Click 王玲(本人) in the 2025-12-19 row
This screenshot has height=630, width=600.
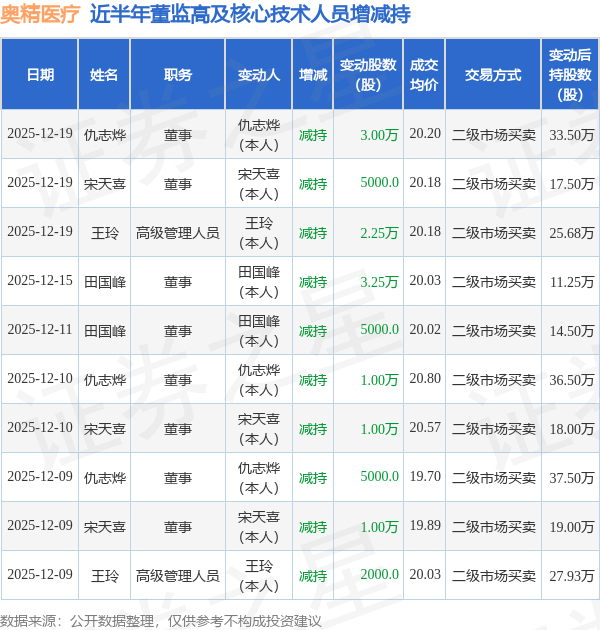(258, 233)
